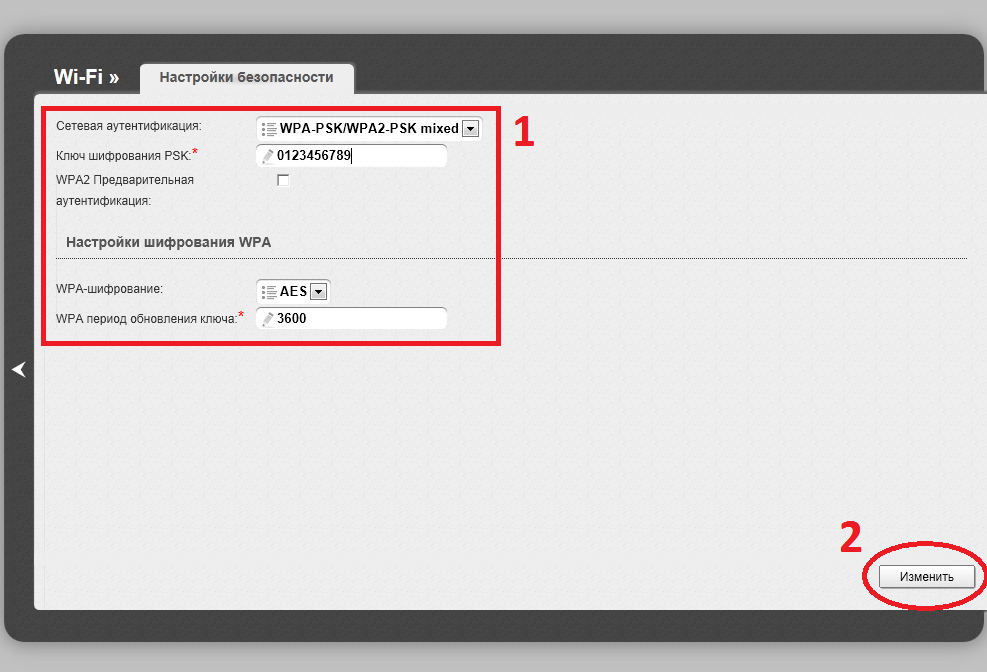The height and width of the screenshot is (672, 987).
Task: Click list icon in network authentication selector
Action: (x=268, y=128)
